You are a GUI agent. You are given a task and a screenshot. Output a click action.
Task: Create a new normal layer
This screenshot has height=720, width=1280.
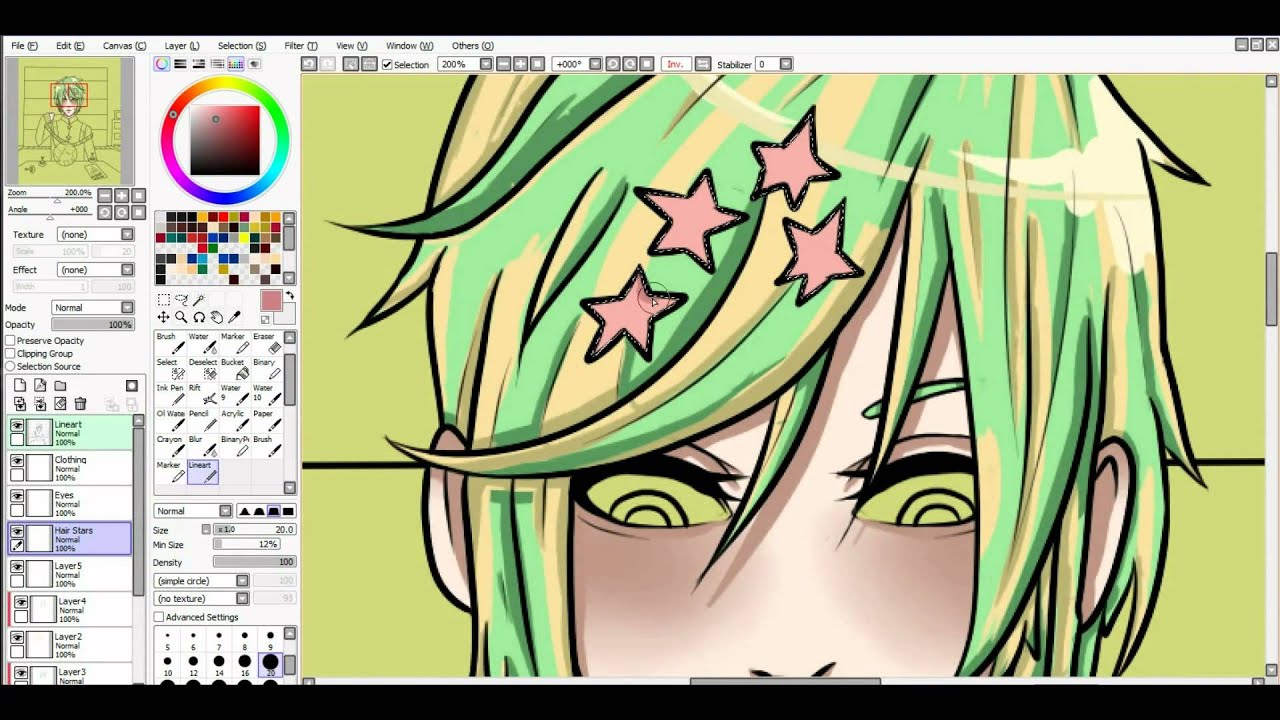(20, 385)
